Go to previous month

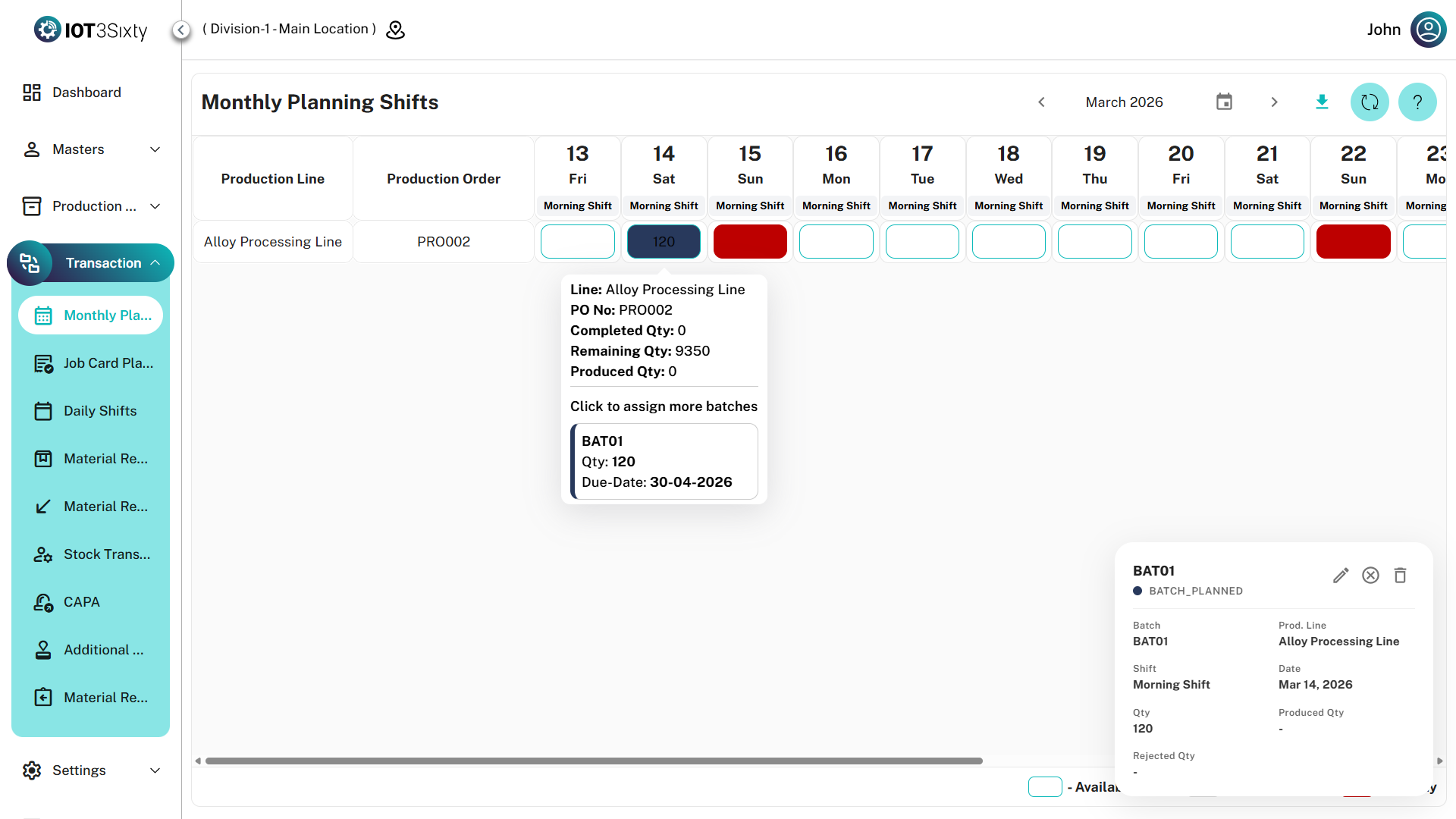tap(1041, 102)
